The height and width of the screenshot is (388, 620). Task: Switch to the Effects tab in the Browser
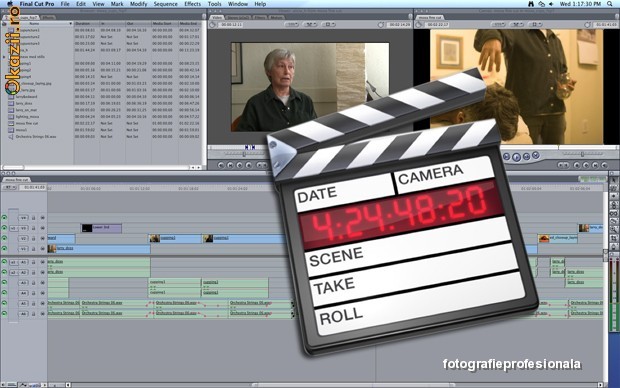point(48,17)
